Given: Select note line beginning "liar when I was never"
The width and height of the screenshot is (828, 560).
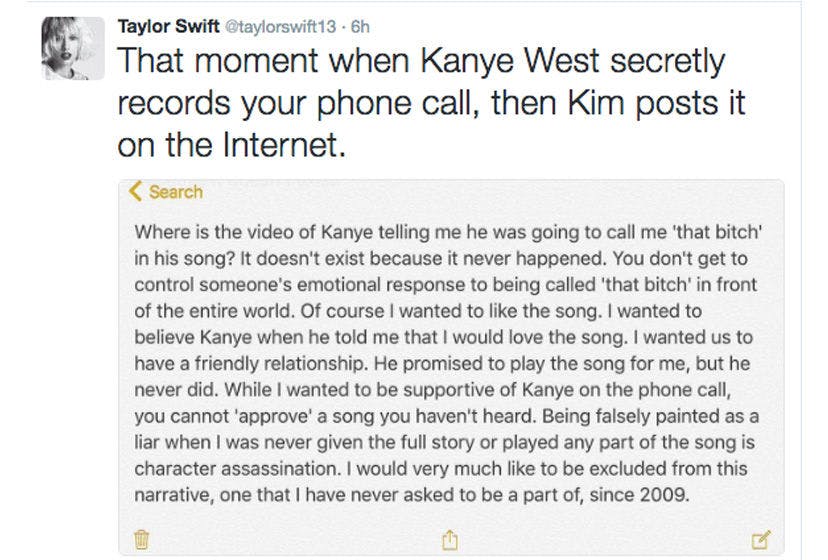Looking at the screenshot, I should (444, 443).
